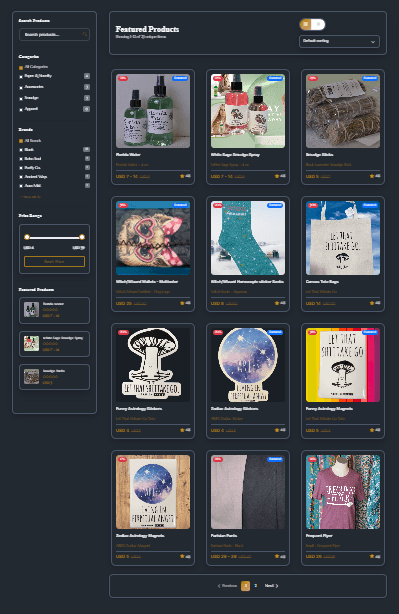Click the Reset Price button

click(x=54, y=262)
